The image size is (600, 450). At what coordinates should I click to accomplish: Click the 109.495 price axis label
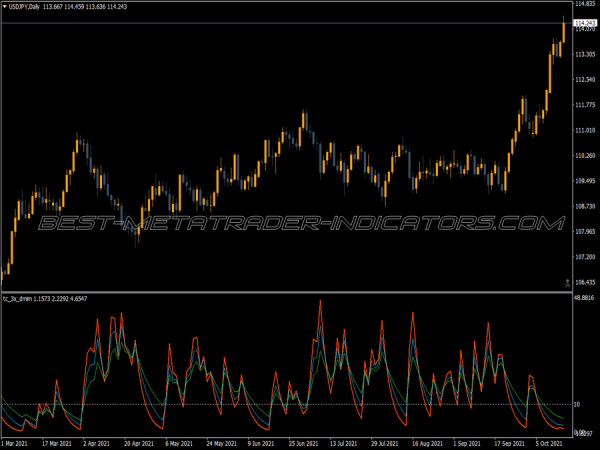point(583,181)
